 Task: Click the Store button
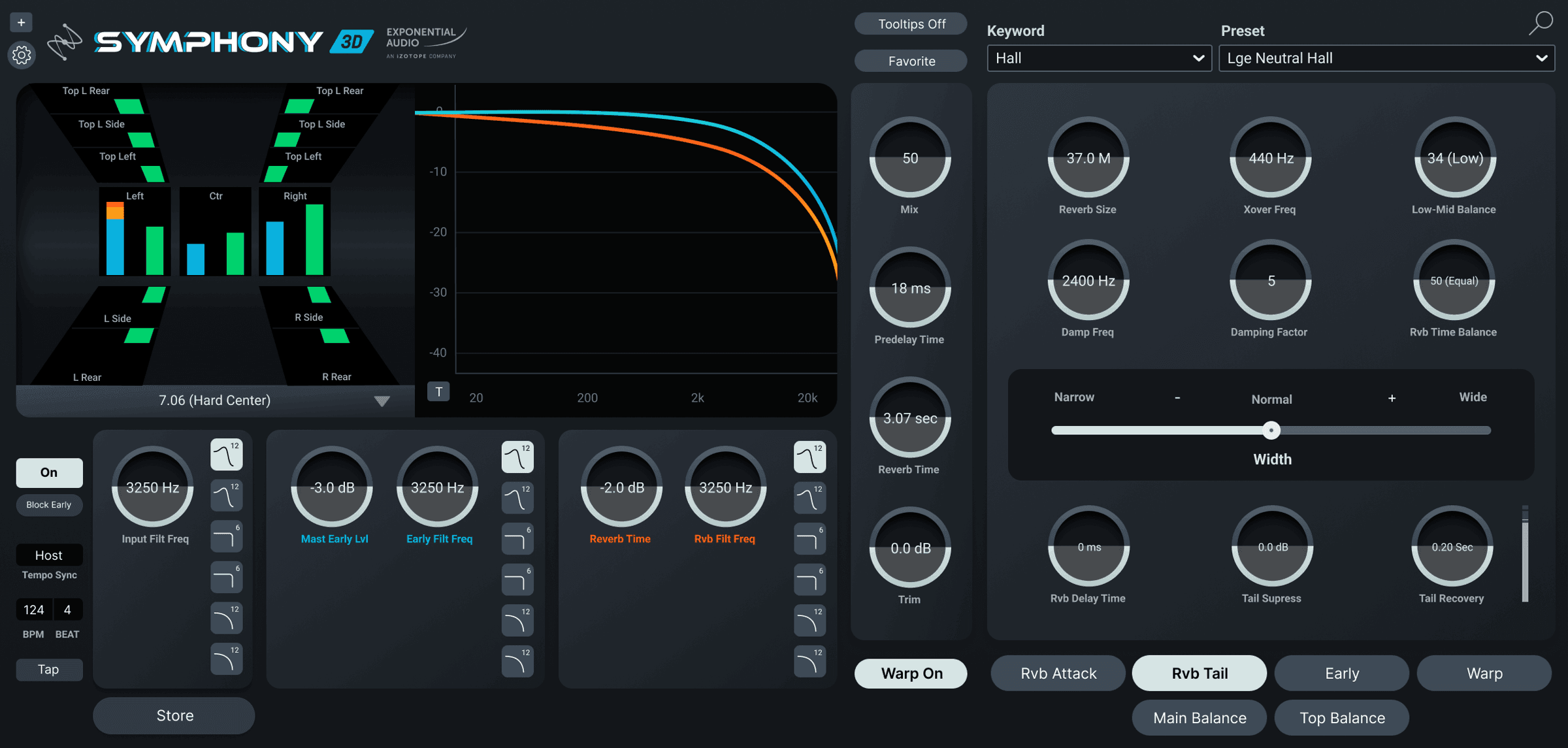(x=174, y=715)
